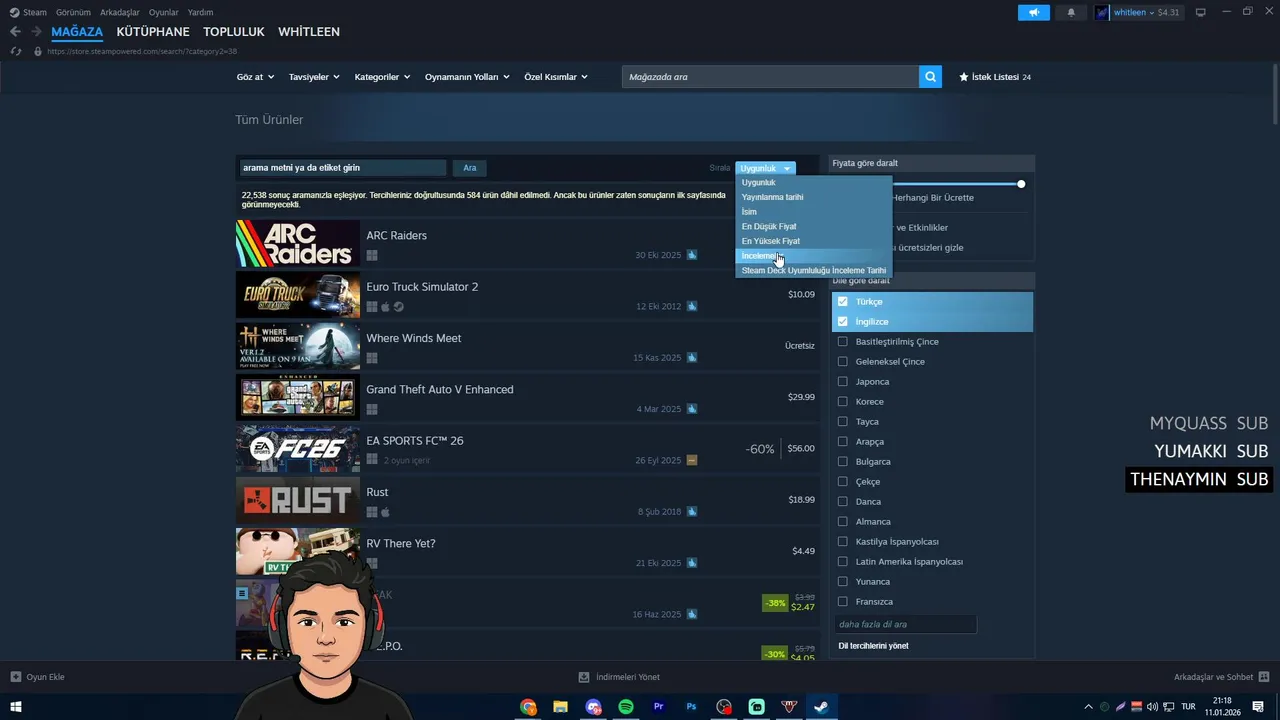The image size is (1280, 720).
Task: Click the review icon on Euro Truck Simulator 2 row
Action: (x=692, y=307)
